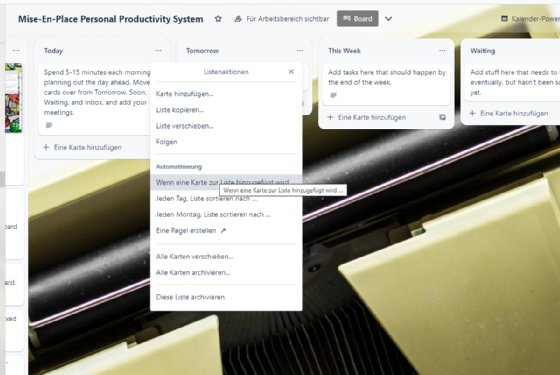Expand the view switcher chevron
The image size is (560, 375).
click(389, 19)
